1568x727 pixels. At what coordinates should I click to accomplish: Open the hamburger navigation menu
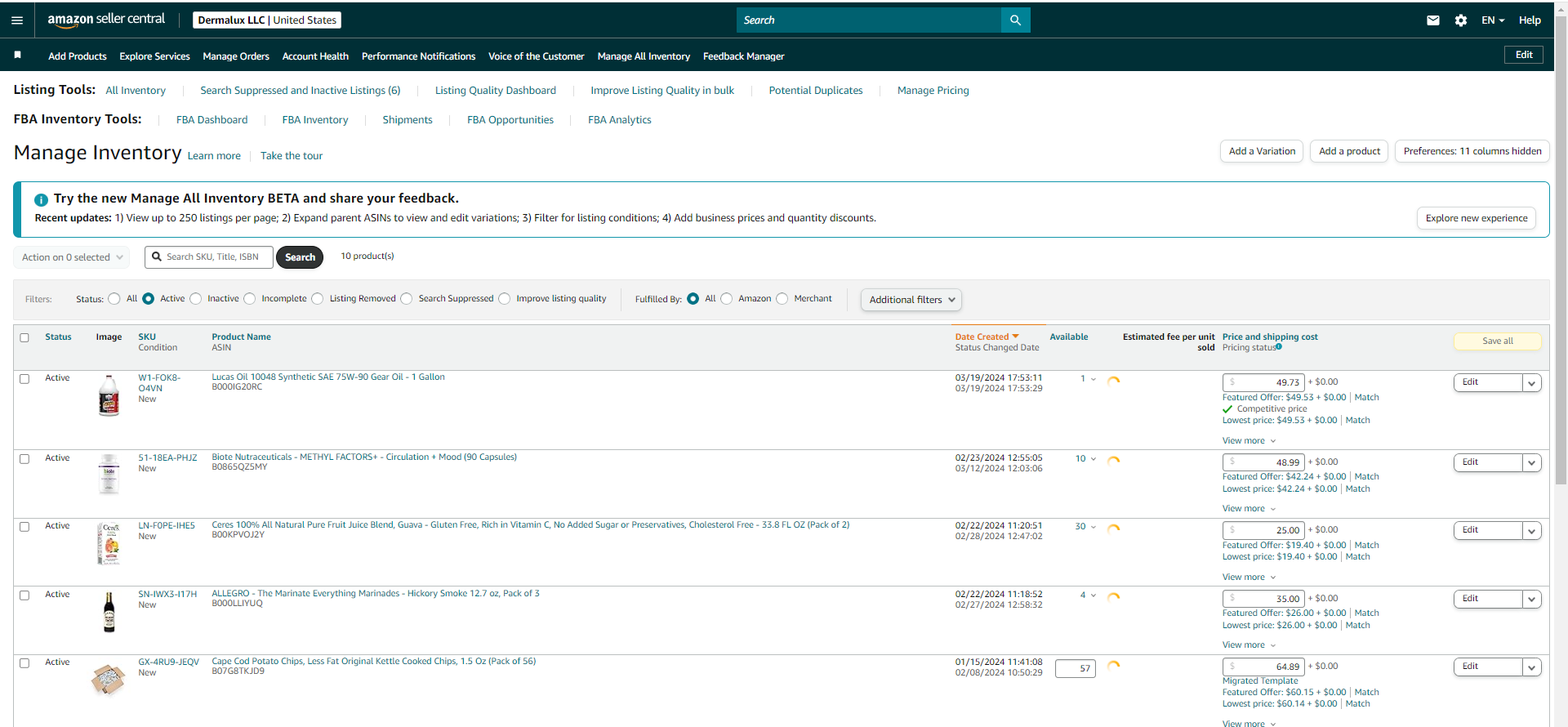click(17, 20)
